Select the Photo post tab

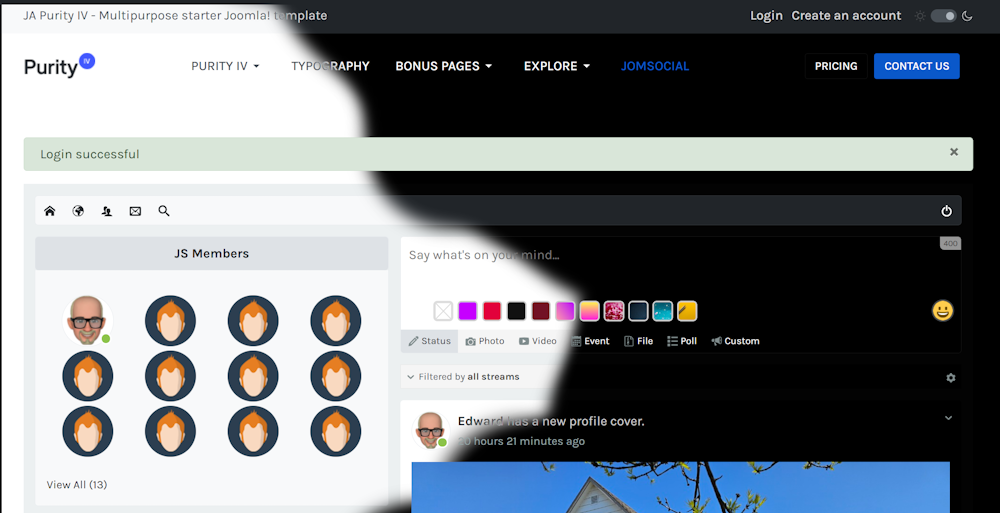(x=485, y=341)
